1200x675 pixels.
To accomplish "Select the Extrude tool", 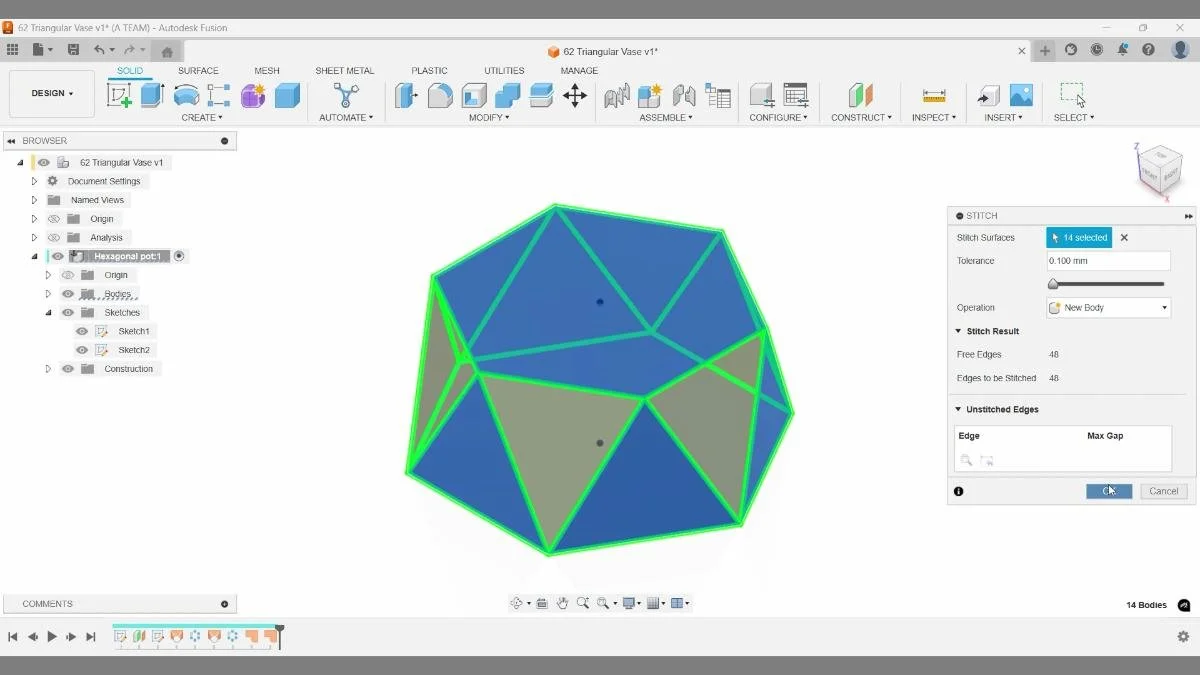I will pyautogui.click(x=152, y=95).
